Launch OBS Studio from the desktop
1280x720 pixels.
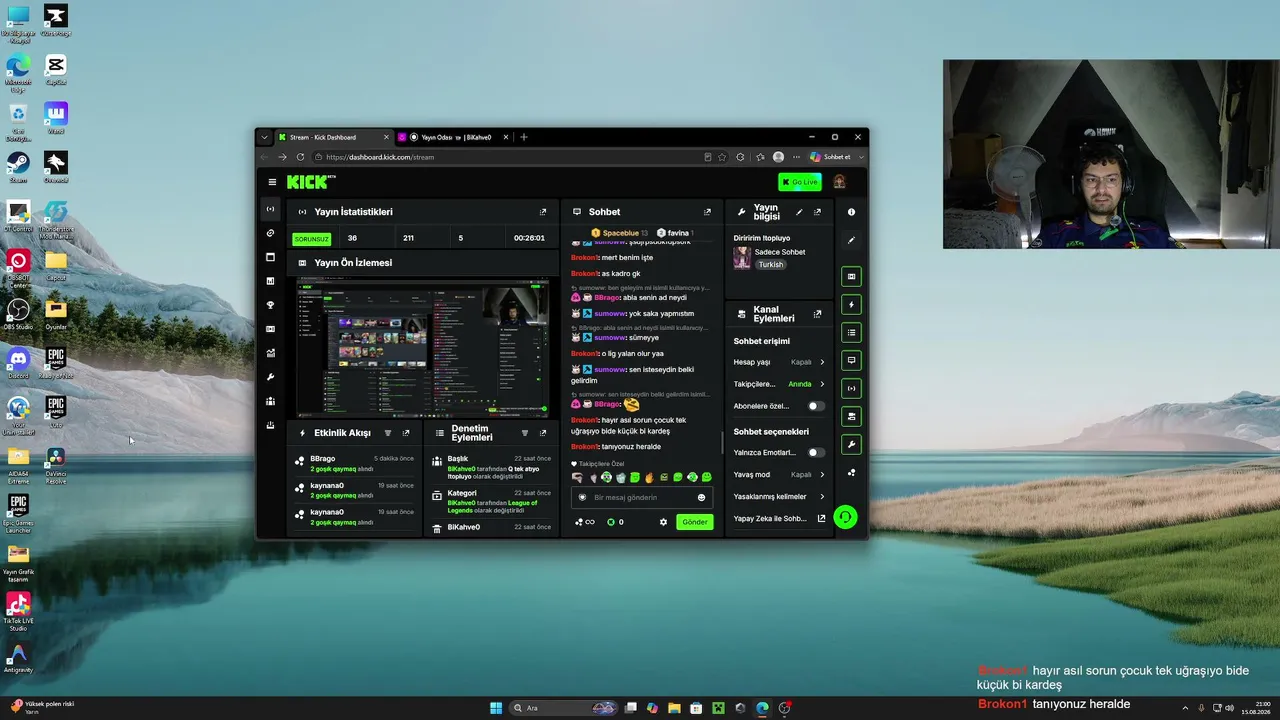tap(18, 314)
